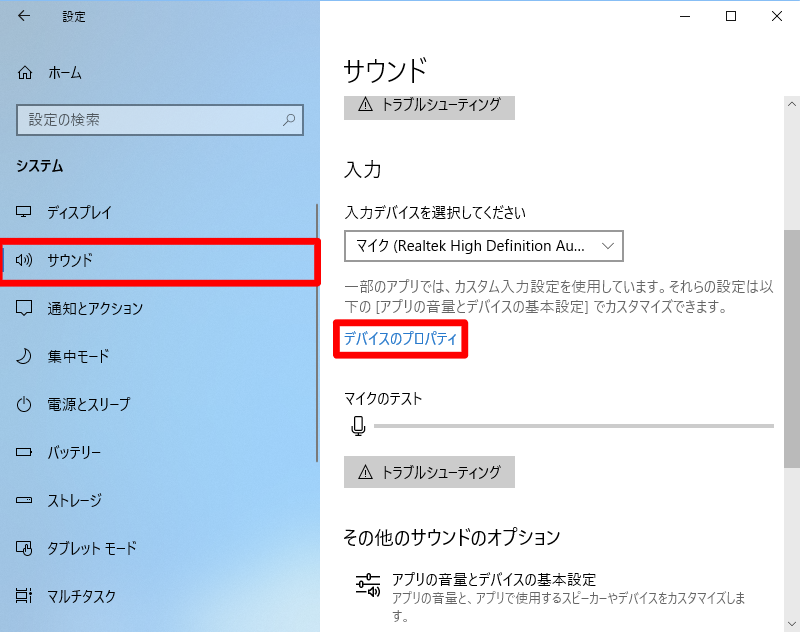
Task: Click the notification bubble icon beside 通知とアクション
Action: [24, 308]
